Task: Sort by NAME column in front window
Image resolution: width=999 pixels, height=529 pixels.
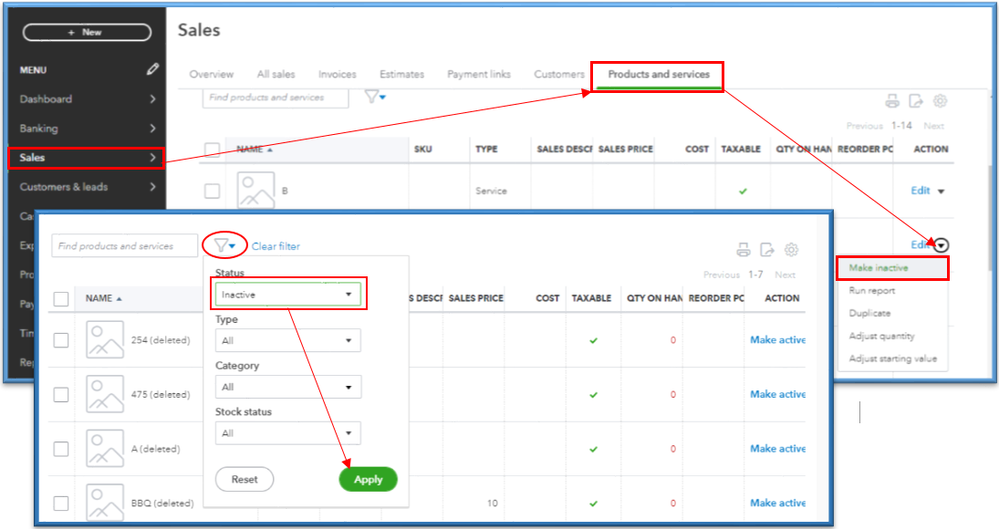Action: click(x=103, y=298)
